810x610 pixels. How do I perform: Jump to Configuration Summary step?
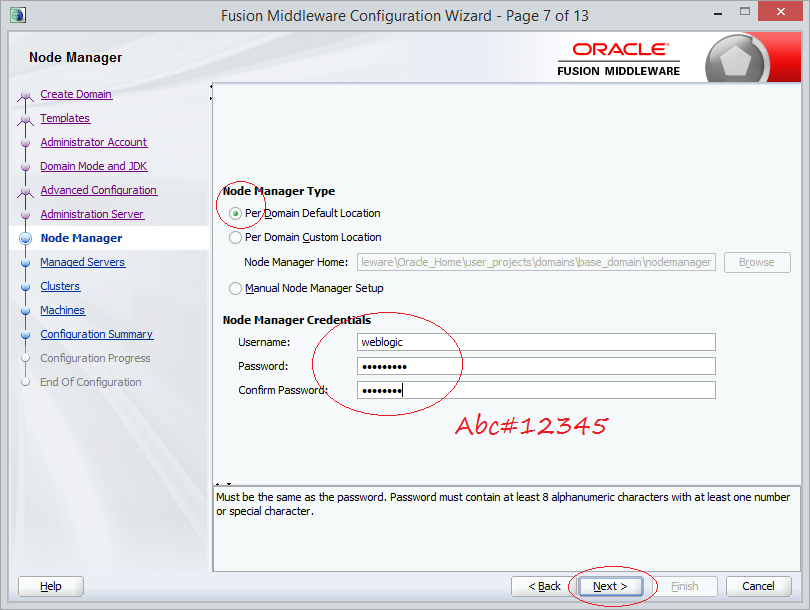click(x=97, y=334)
